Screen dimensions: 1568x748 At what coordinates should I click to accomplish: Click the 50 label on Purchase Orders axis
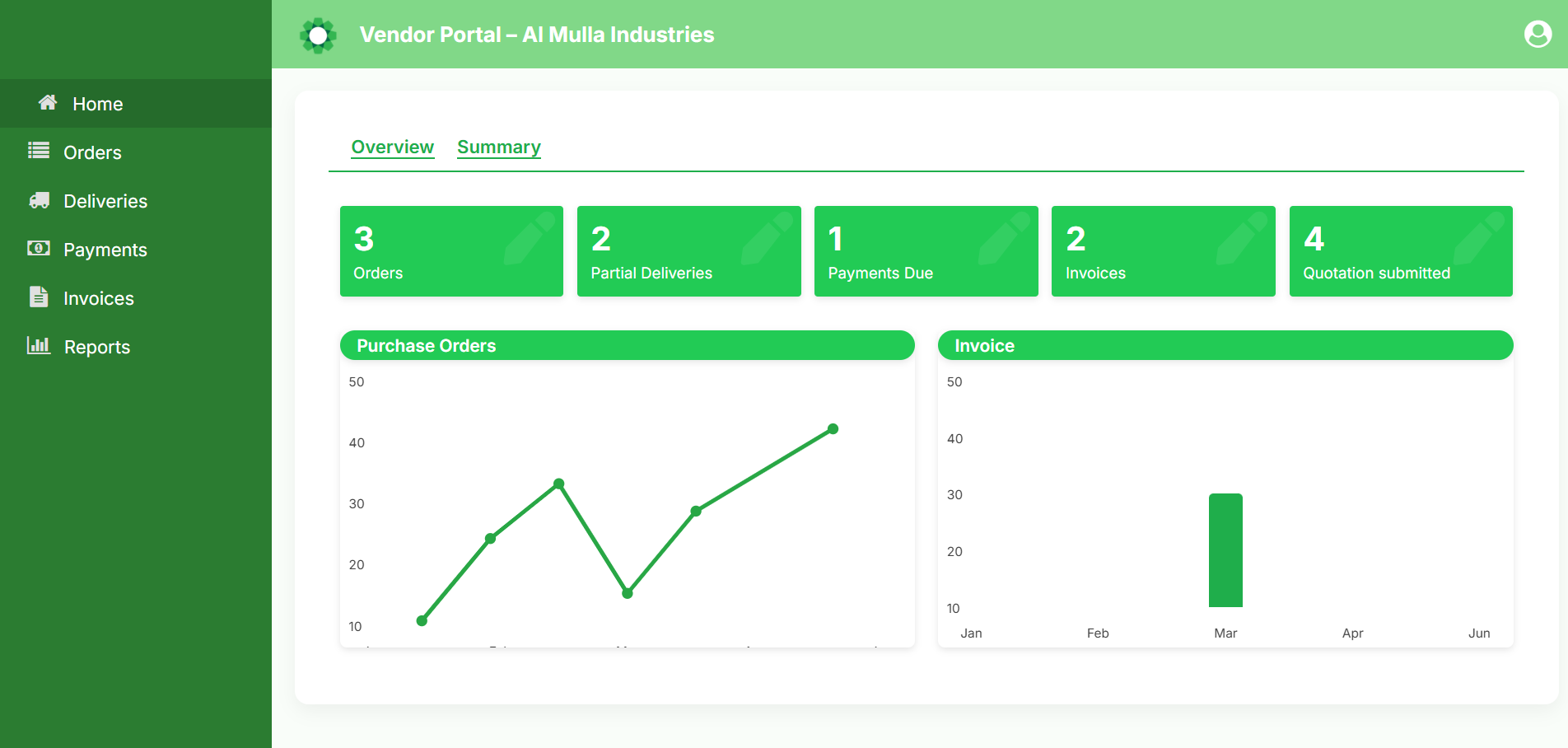(x=357, y=382)
